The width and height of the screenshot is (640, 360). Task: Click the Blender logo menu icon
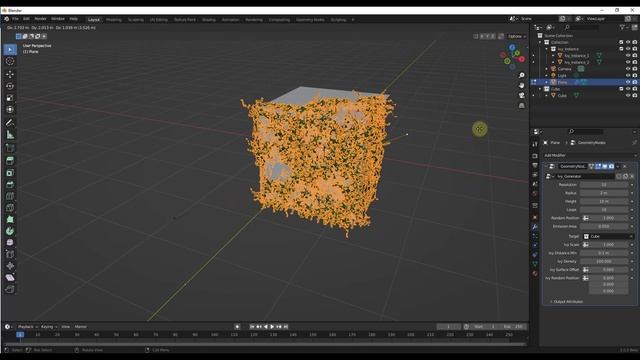point(7,19)
